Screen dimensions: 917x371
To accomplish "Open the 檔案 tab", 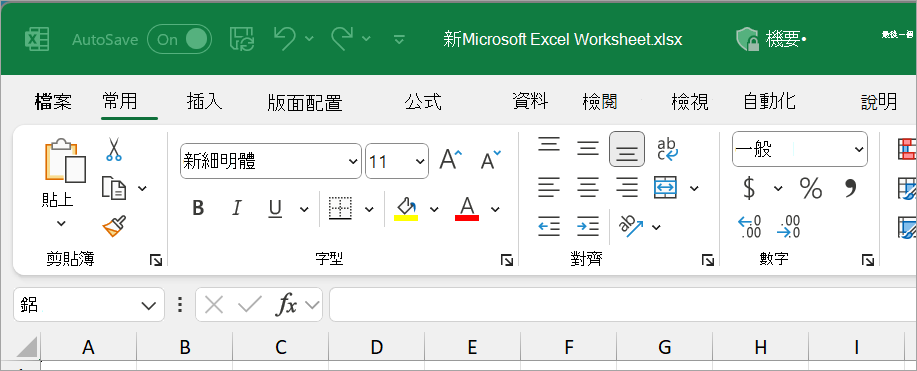I will point(53,102).
